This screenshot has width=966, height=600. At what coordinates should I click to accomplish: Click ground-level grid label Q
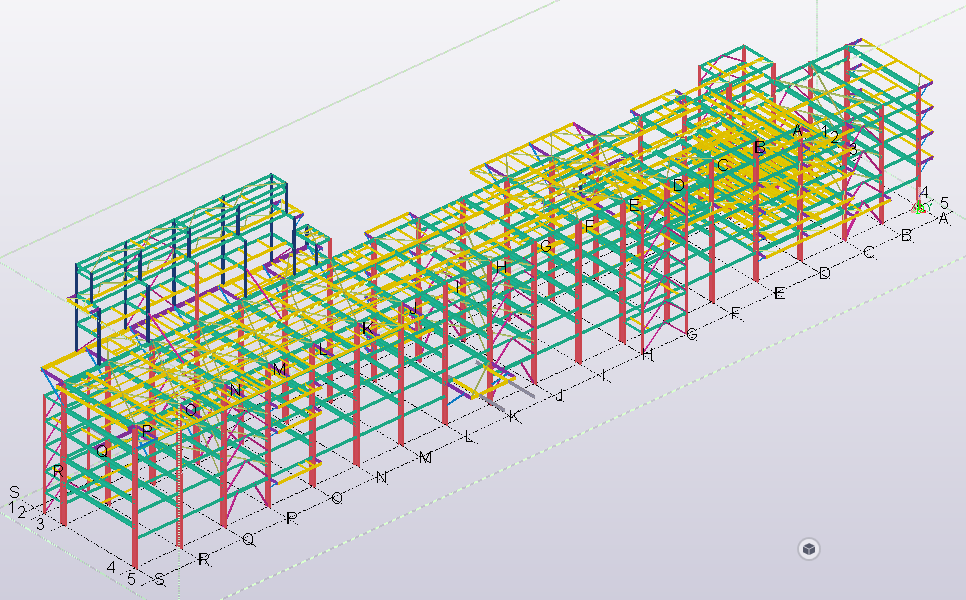[248, 539]
